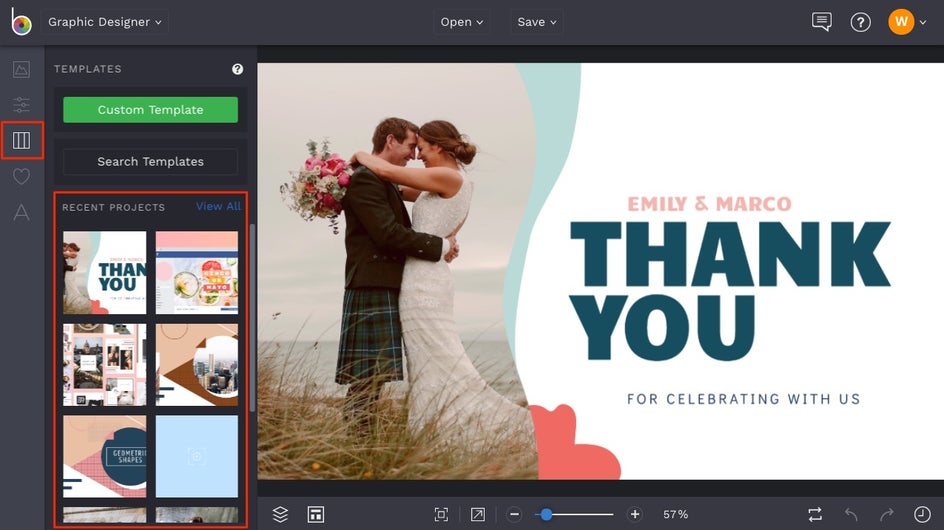Click the fullscreen expand arrow icon
The height and width of the screenshot is (530, 944).
(477, 514)
